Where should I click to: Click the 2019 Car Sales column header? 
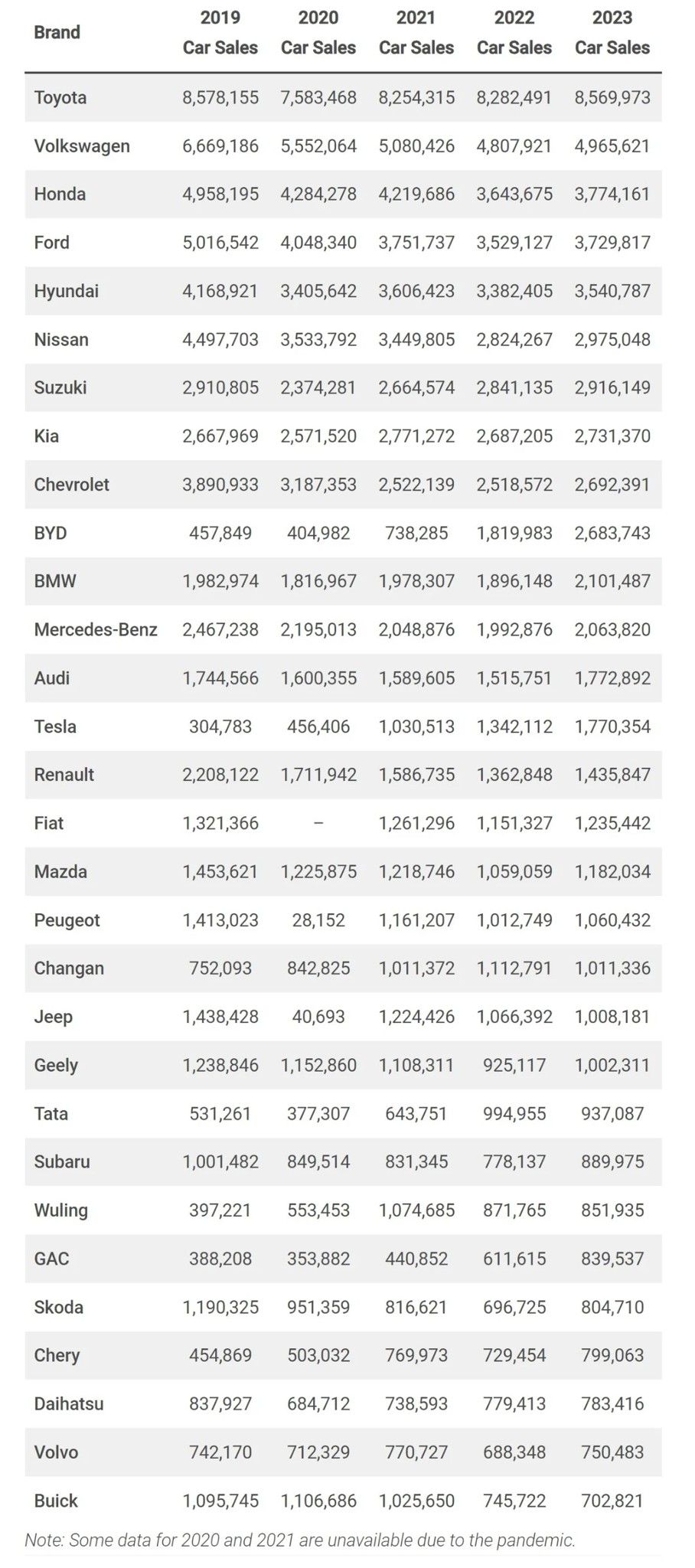click(x=220, y=33)
